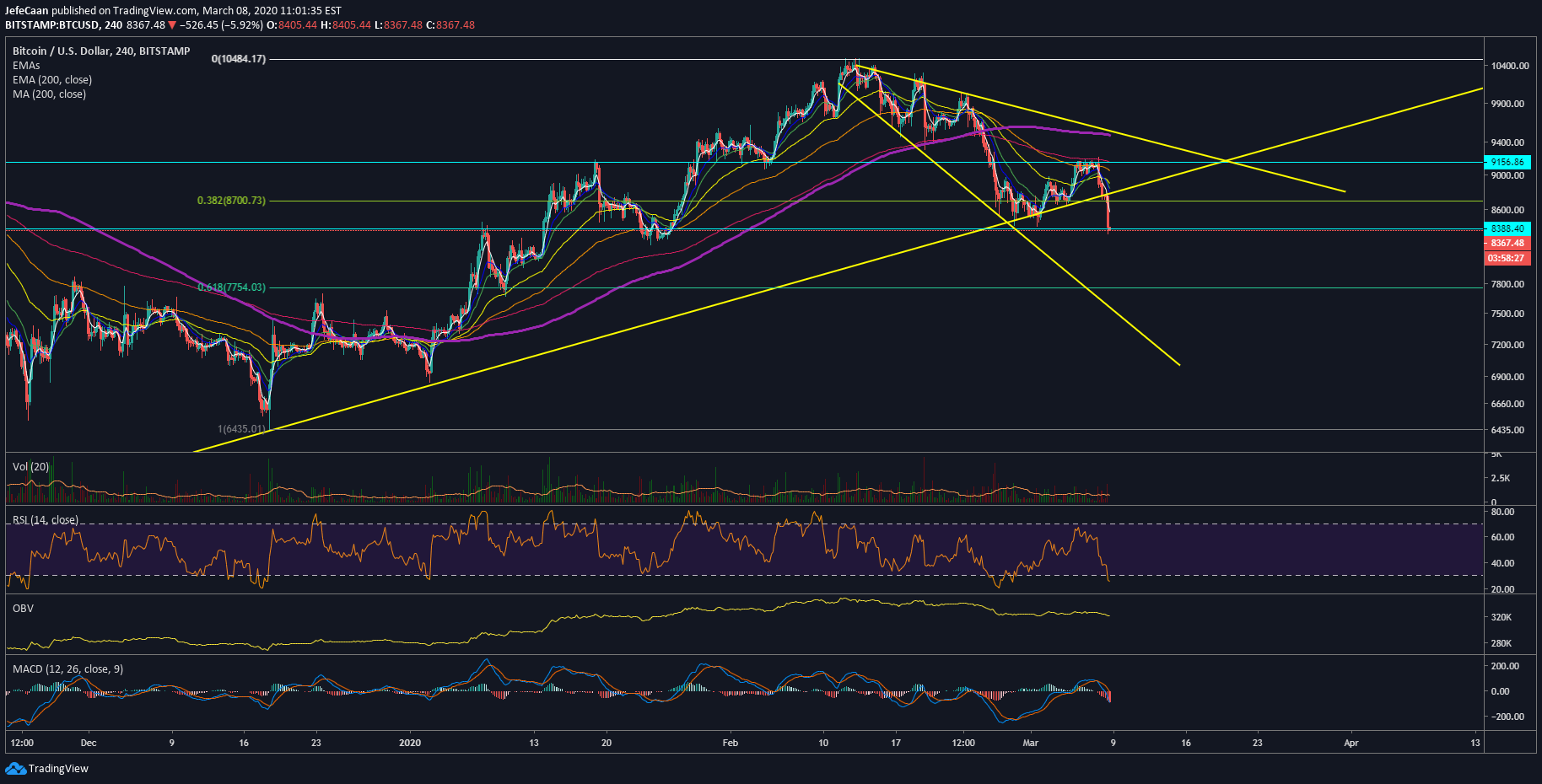Click the Feb date on time axis
1542x784 pixels.
pyautogui.click(x=731, y=743)
